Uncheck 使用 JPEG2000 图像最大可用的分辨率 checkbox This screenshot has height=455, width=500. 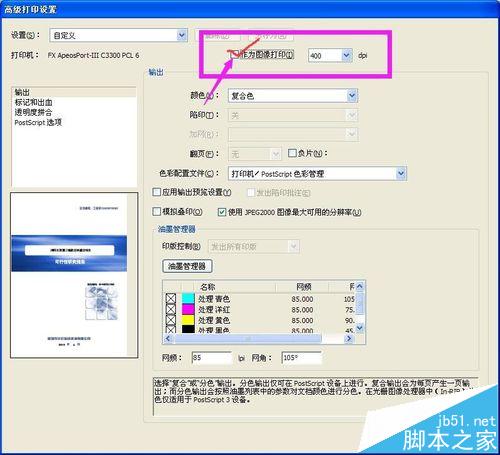[222, 212]
